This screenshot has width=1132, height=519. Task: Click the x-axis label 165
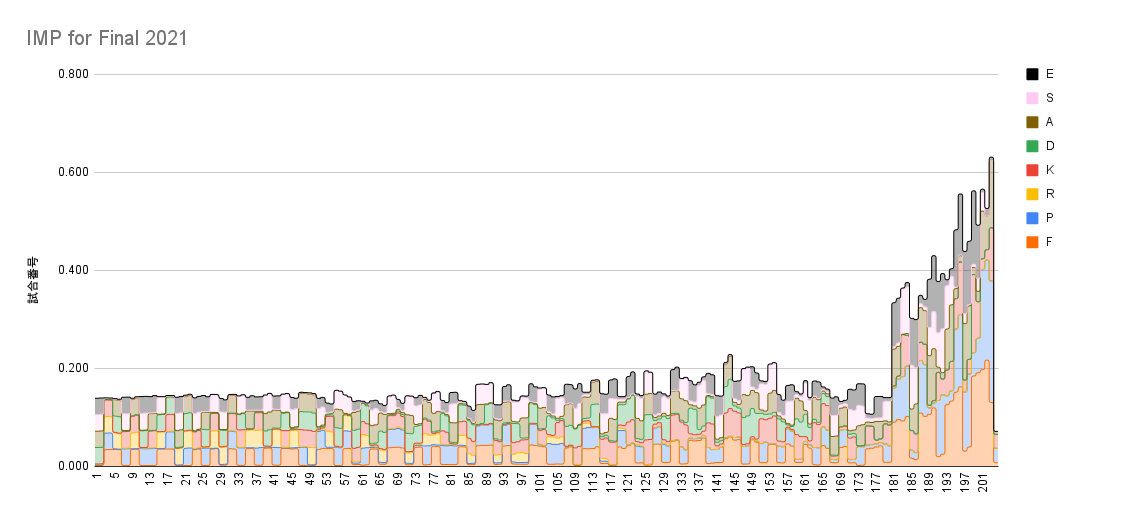coord(823,482)
